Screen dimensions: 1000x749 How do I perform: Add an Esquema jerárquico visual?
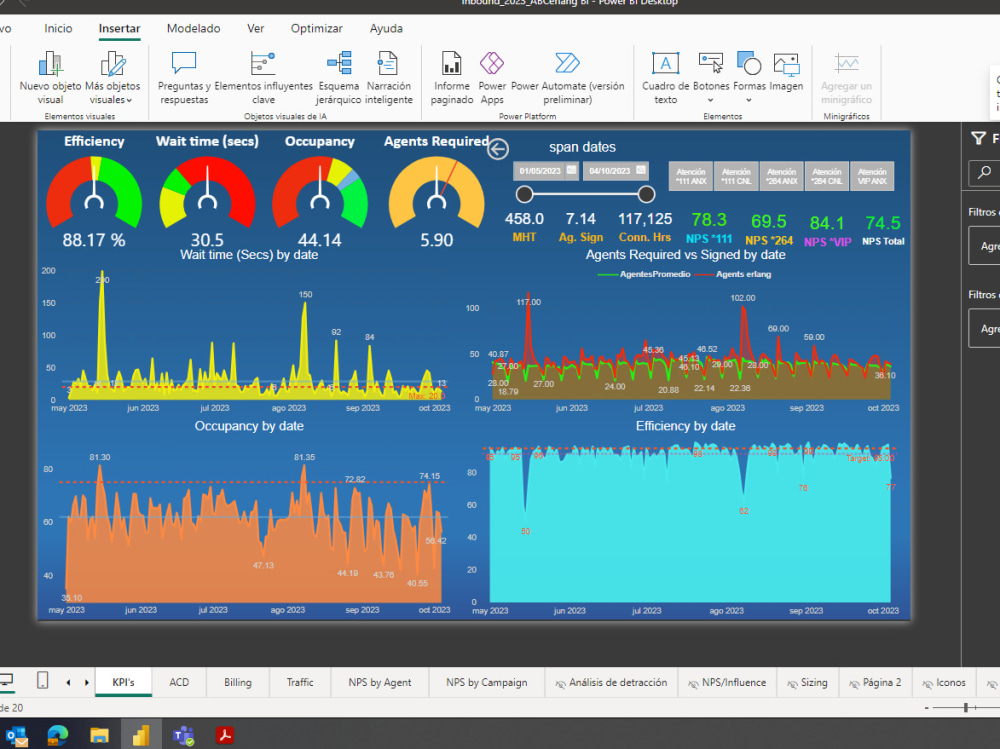[339, 80]
